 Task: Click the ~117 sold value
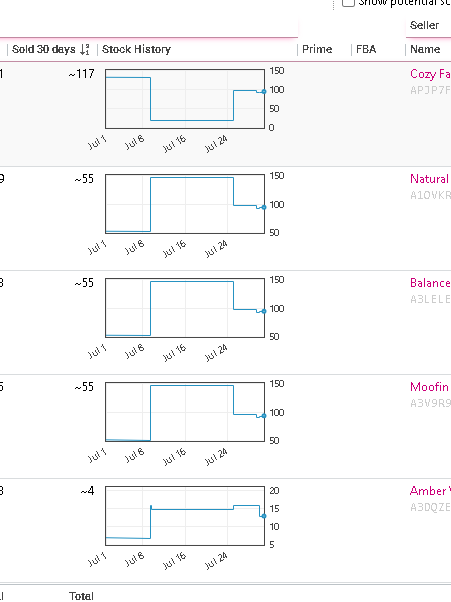tap(81, 74)
